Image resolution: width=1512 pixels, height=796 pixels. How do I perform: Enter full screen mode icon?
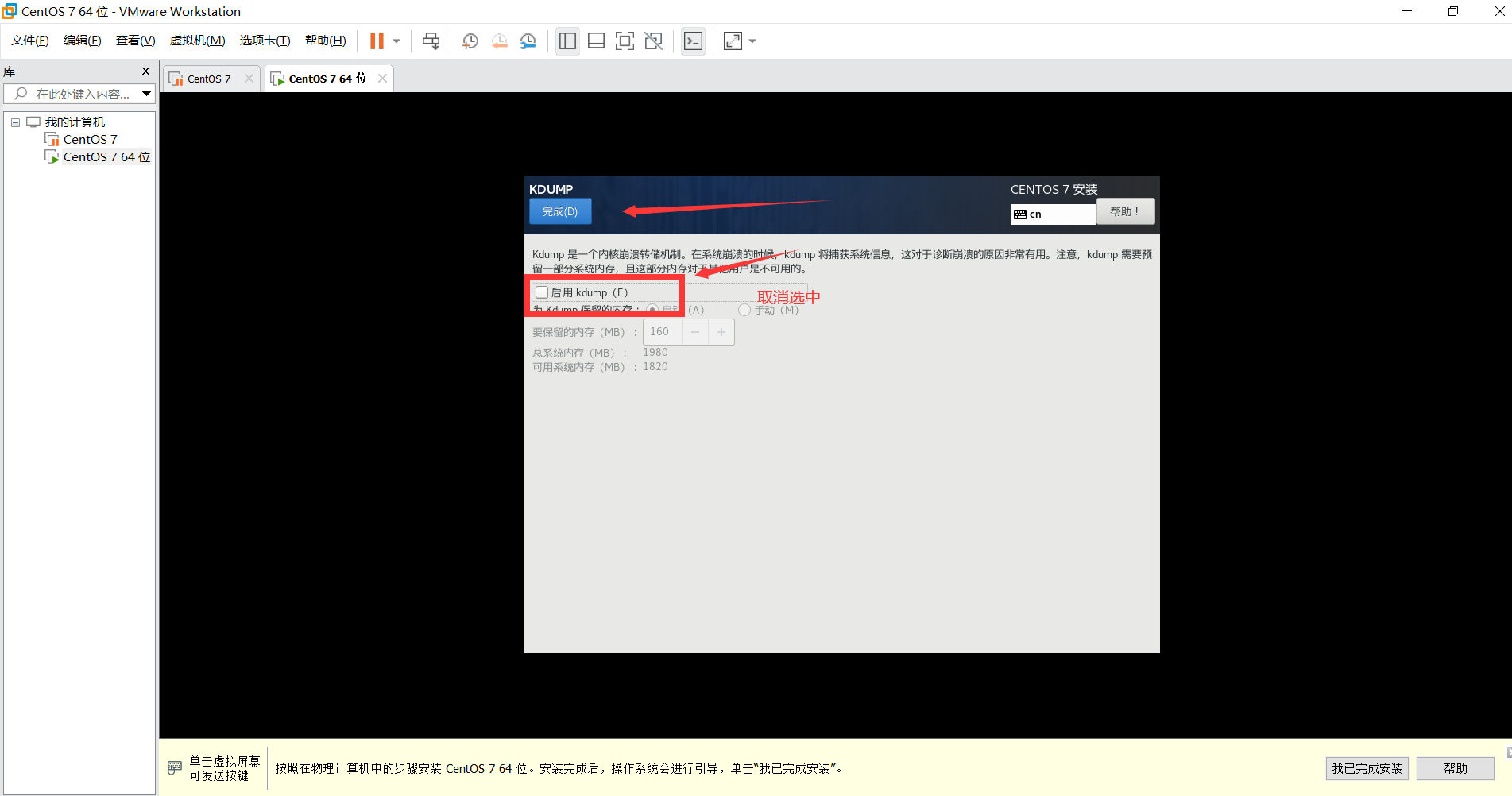(625, 41)
